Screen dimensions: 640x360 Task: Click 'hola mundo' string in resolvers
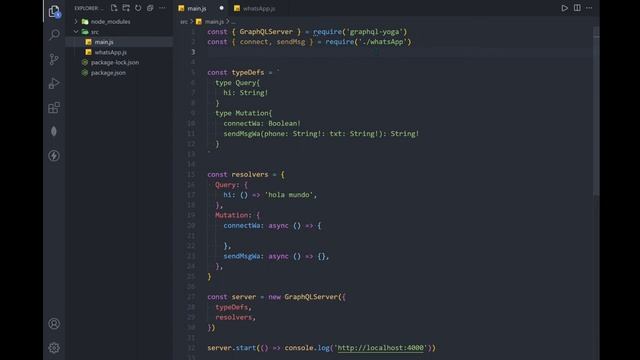pos(289,195)
